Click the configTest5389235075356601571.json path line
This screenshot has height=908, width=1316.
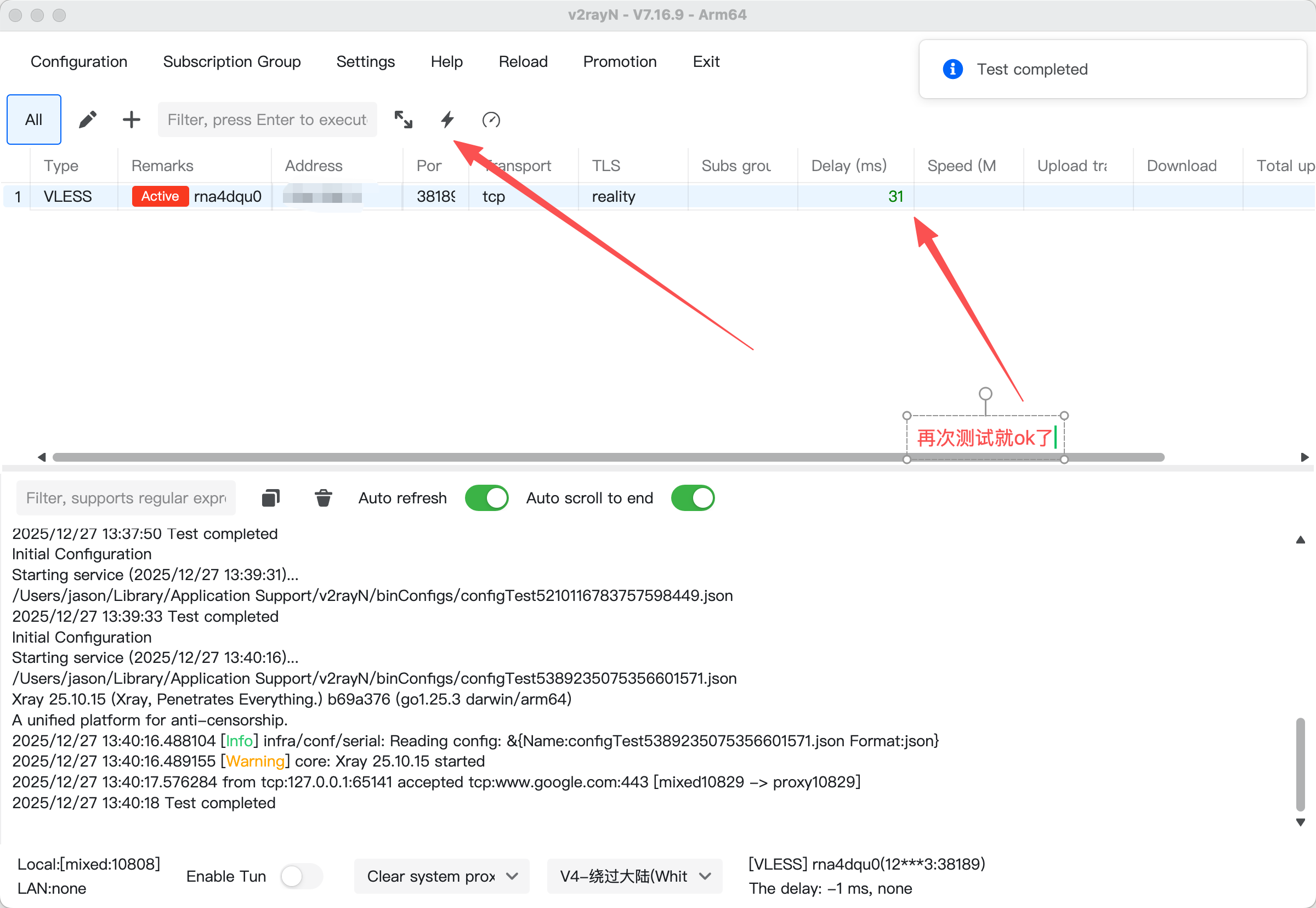click(x=375, y=678)
